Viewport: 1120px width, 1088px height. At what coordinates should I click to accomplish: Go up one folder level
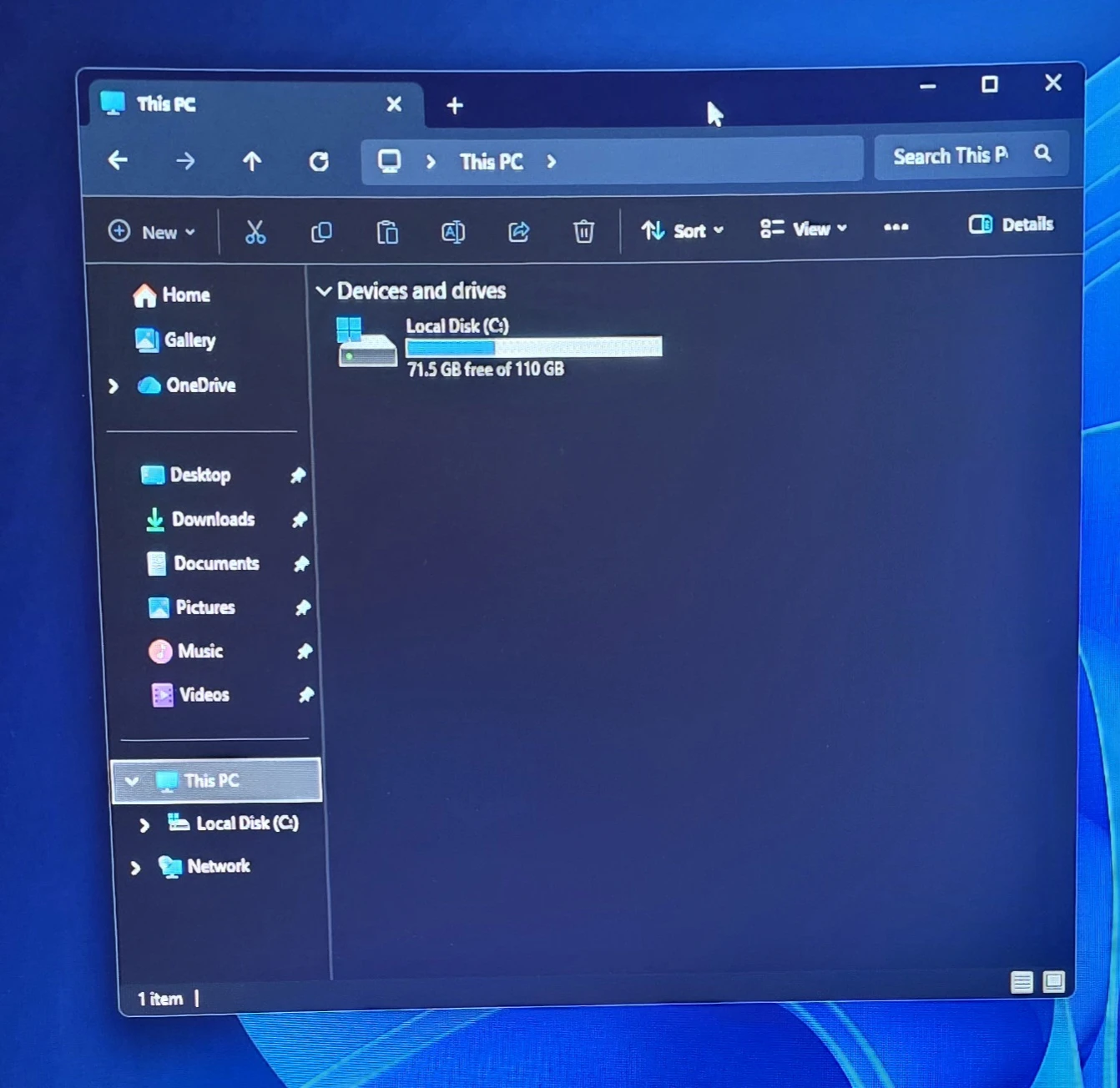tap(252, 161)
